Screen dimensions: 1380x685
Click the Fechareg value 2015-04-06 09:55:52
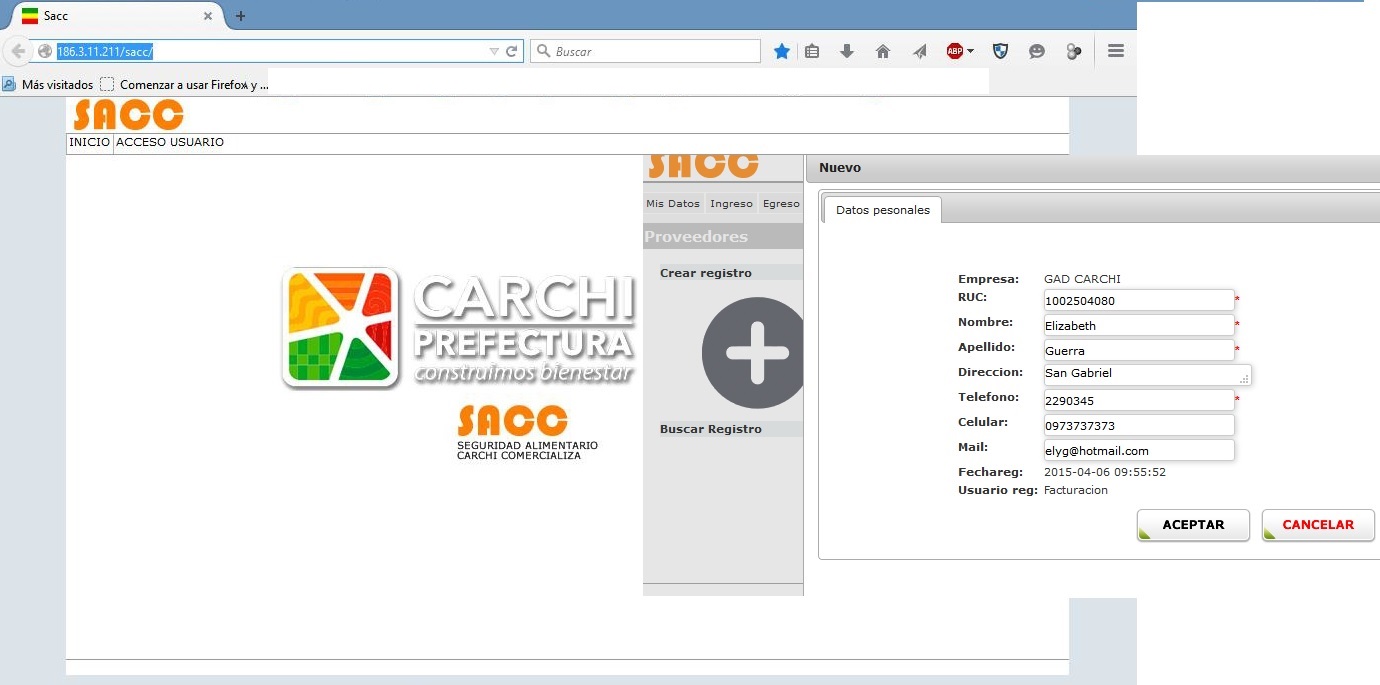pyautogui.click(x=1105, y=472)
